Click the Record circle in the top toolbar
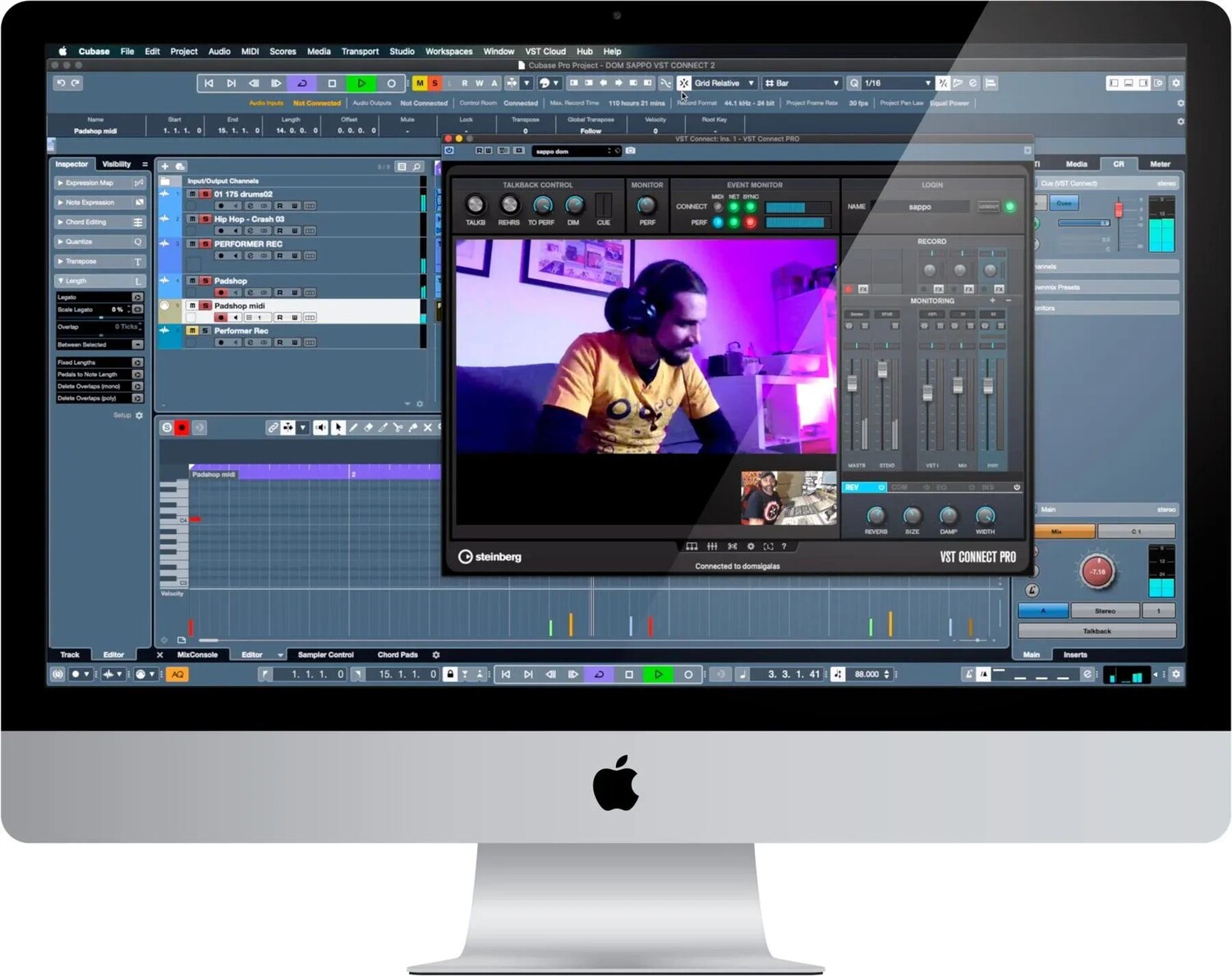The height and width of the screenshot is (976, 1232). [x=391, y=83]
